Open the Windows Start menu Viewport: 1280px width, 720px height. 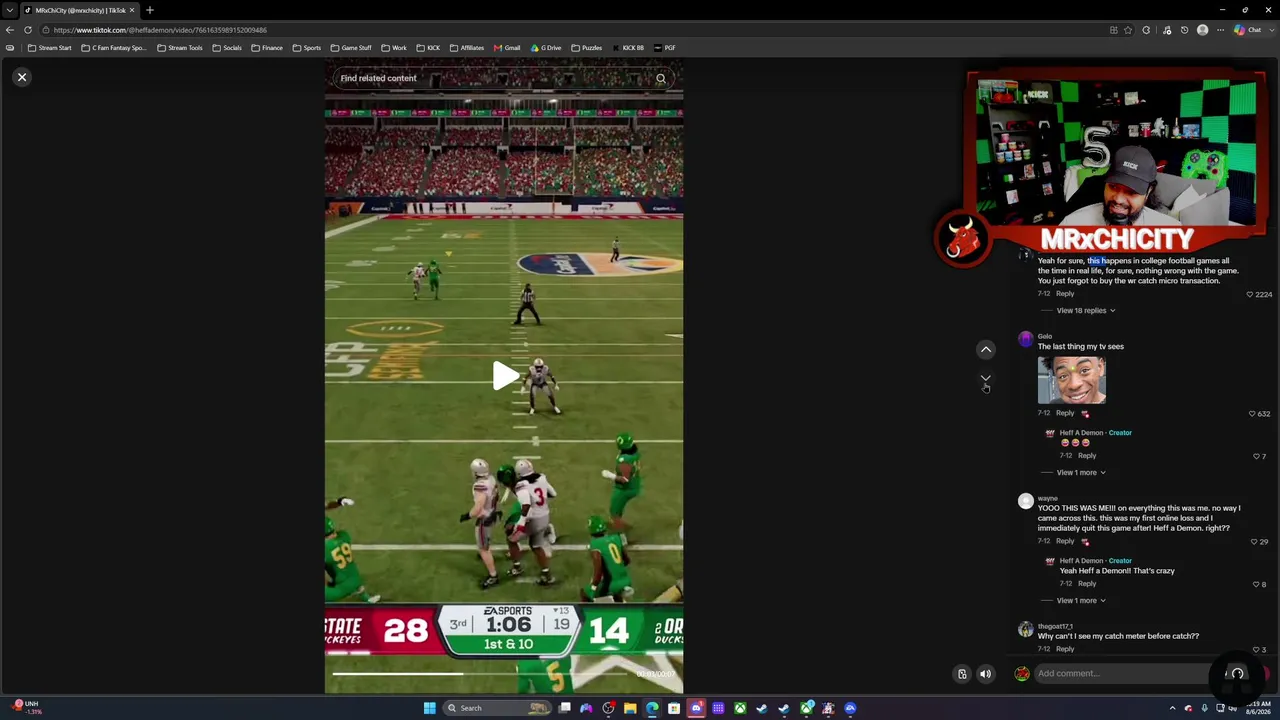[x=429, y=708]
